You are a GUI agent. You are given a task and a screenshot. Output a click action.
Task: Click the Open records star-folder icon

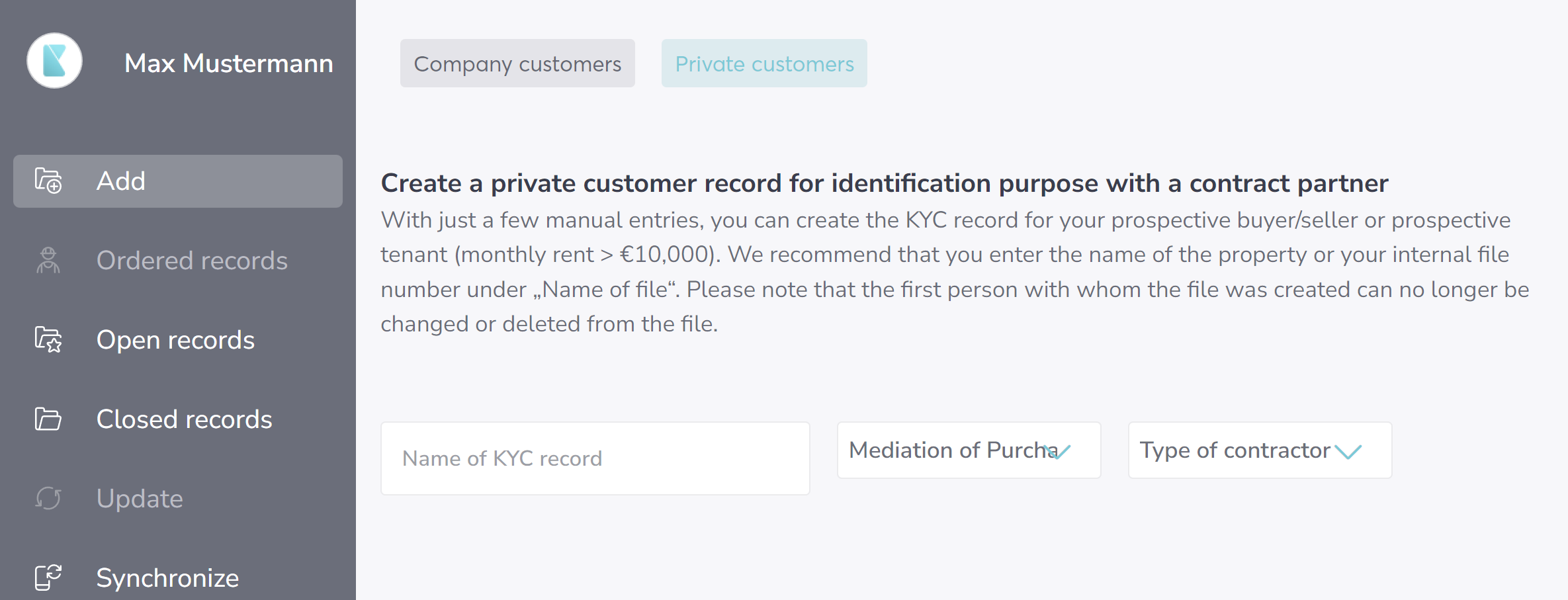coord(48,339)
